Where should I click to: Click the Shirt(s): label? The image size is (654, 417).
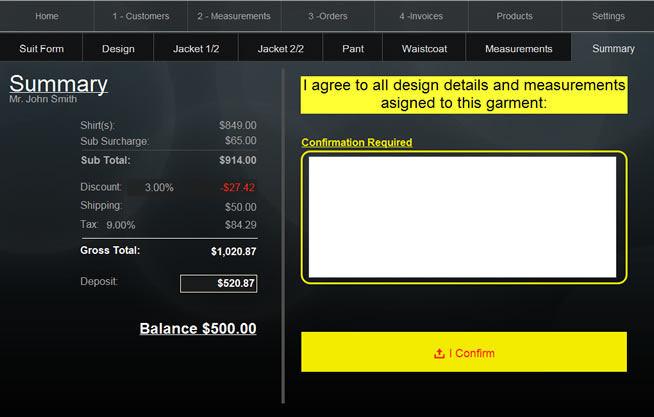[98, 126]
